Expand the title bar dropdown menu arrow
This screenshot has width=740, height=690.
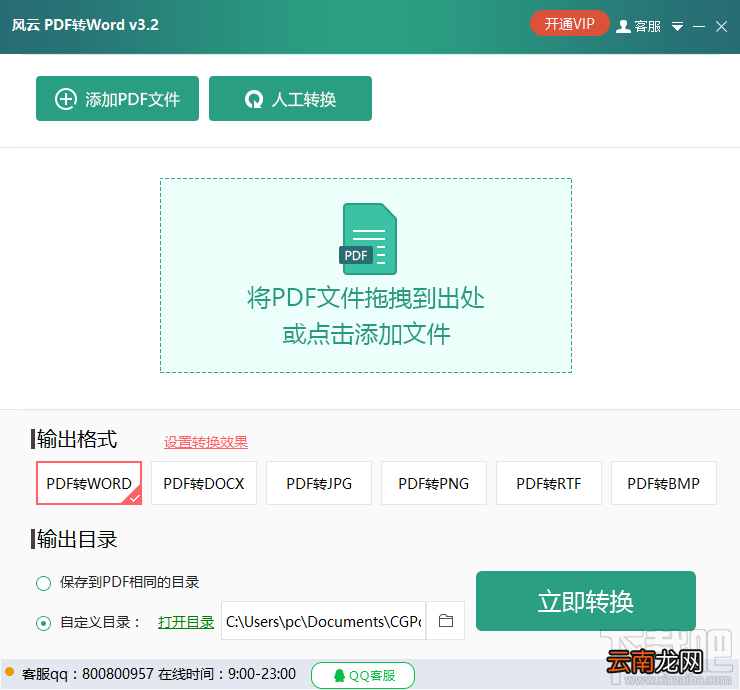point(677,26)
